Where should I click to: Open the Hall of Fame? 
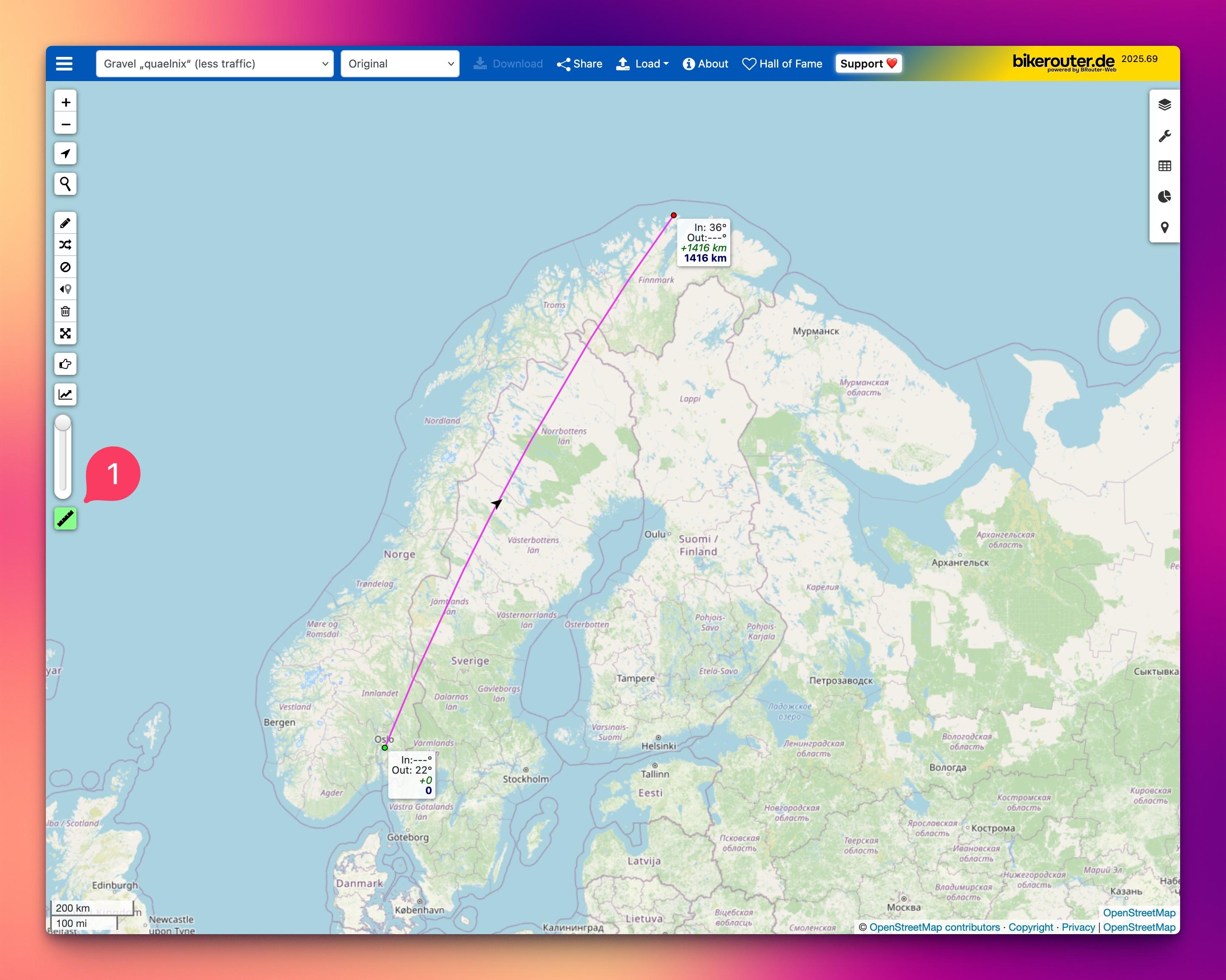click(782, 64)
